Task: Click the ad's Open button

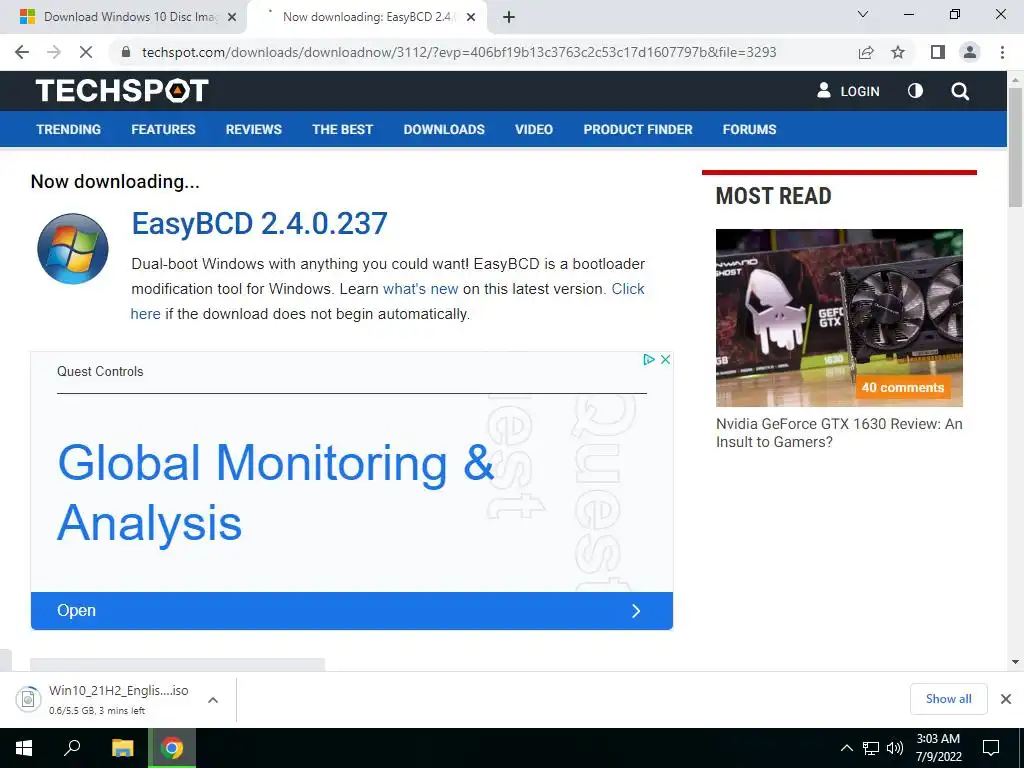Action: pos(351,611)
